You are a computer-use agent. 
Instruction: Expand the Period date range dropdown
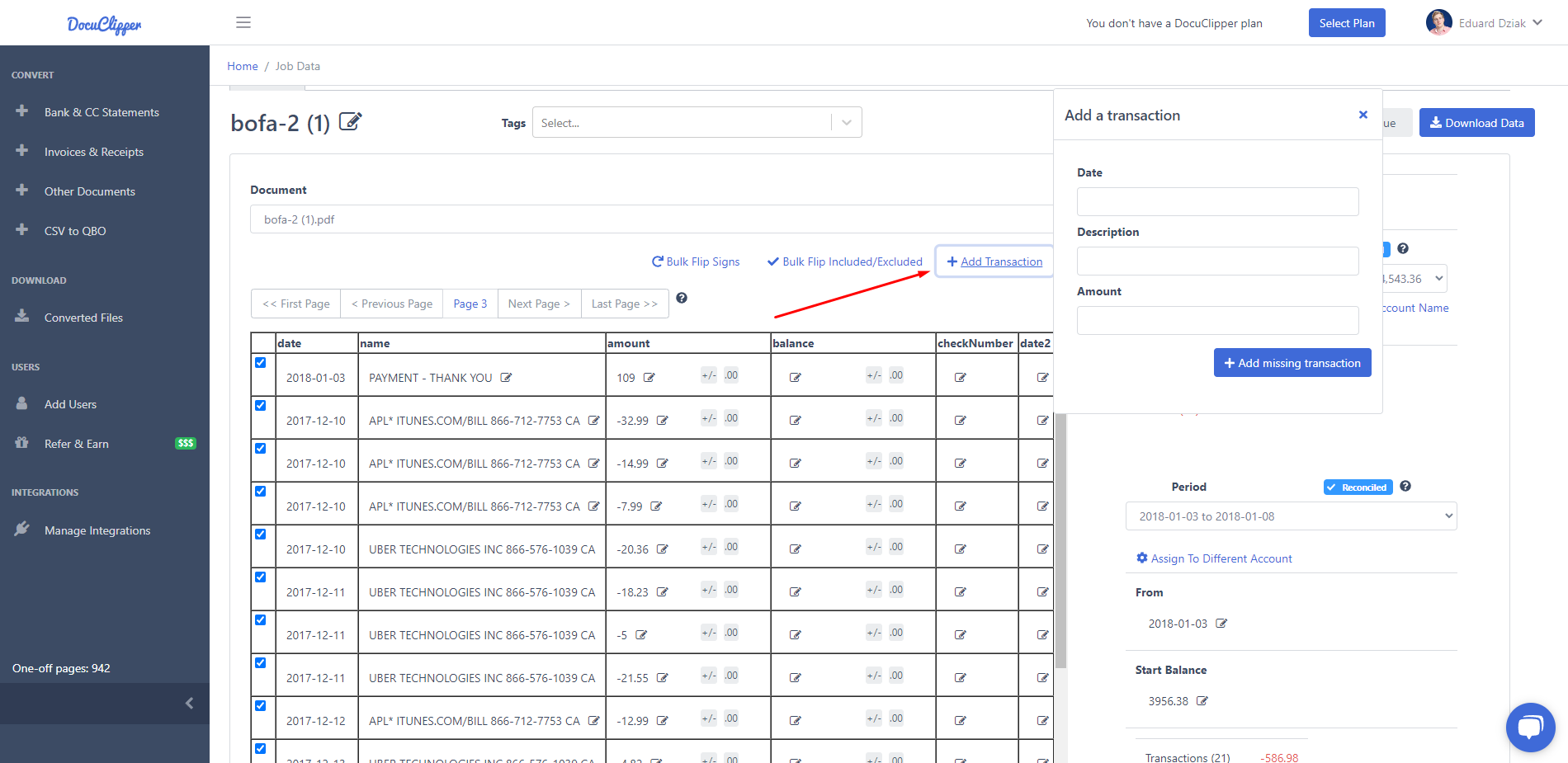coord(1291,516)
